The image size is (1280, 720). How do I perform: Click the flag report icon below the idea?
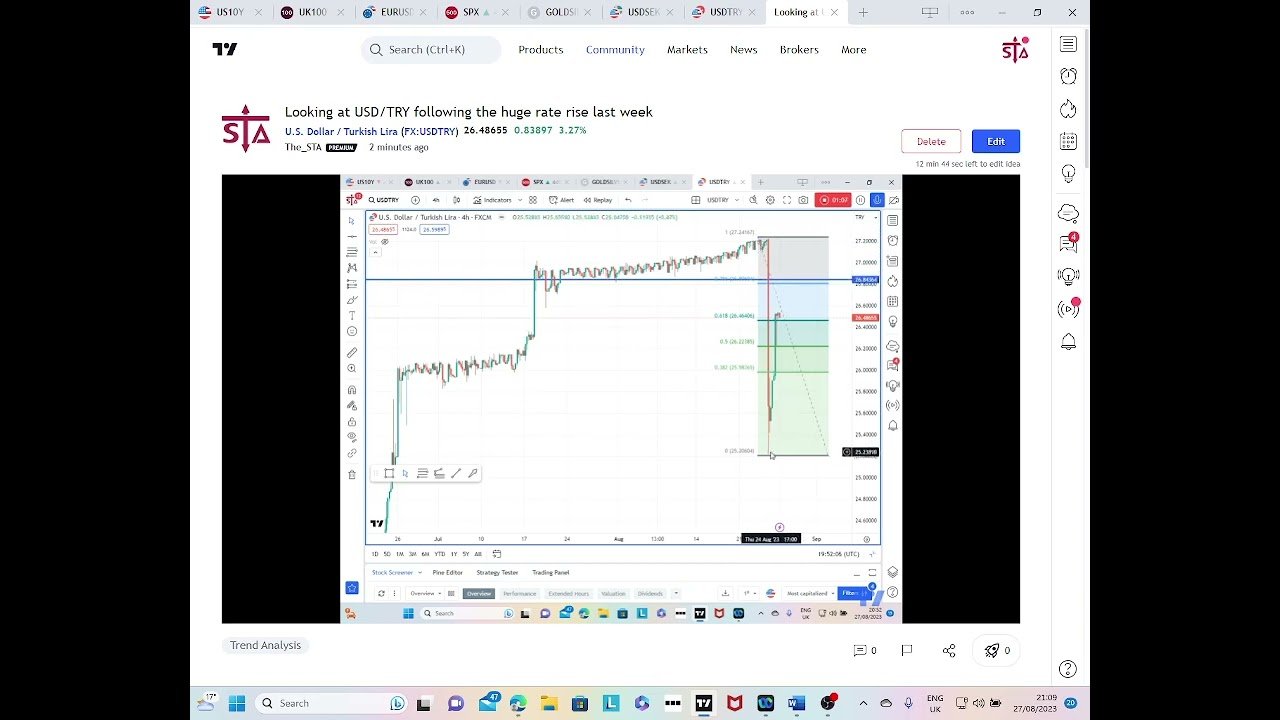(x=907, y=650)
